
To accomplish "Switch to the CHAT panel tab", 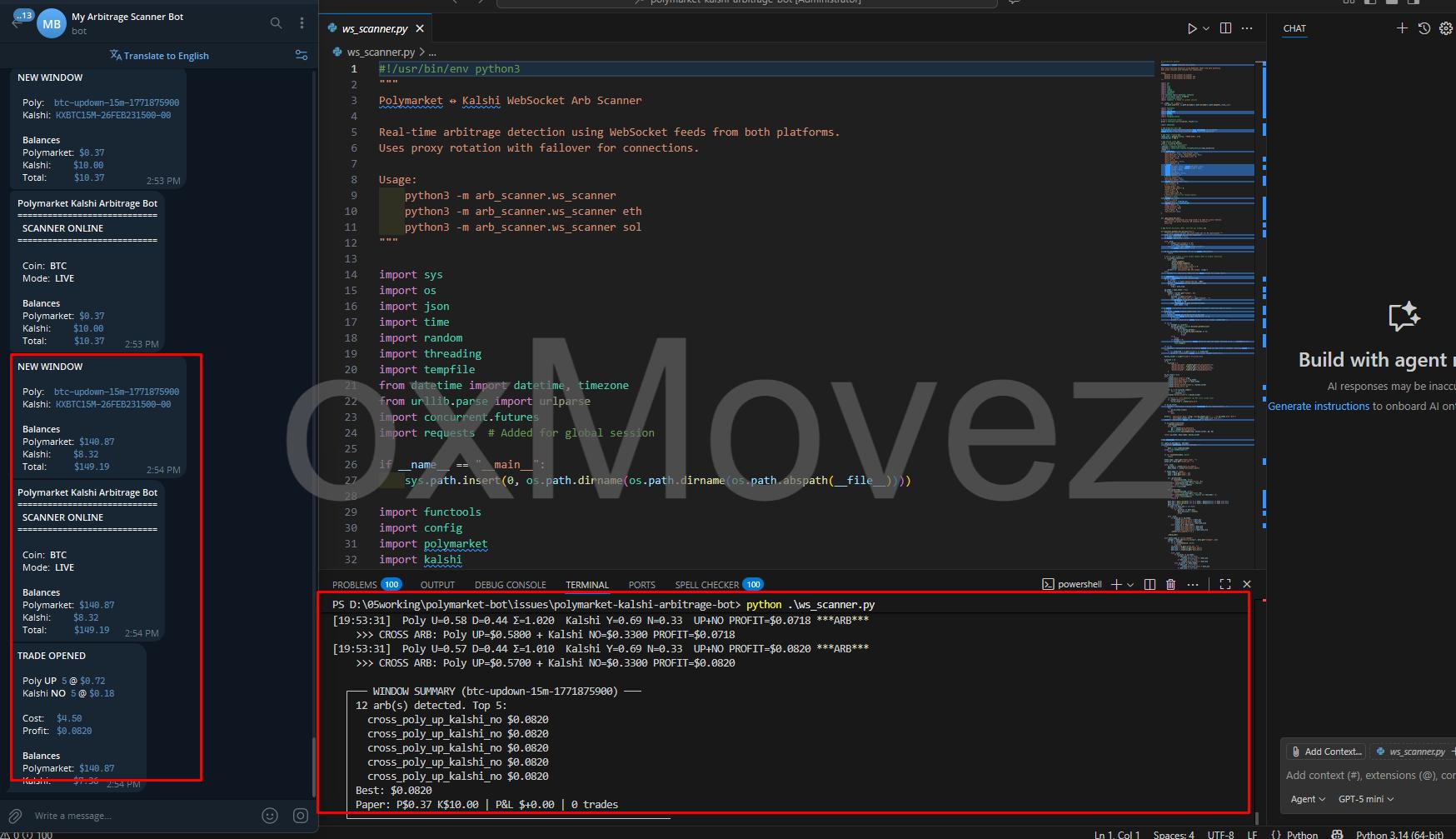I will click(x=1294, y=28).
